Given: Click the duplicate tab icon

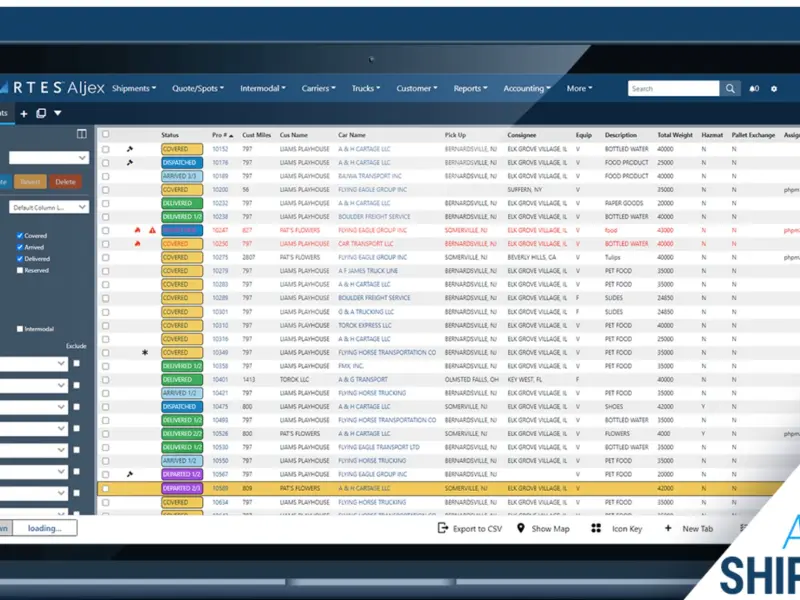Looking at the screenshot, I should (x=41, y=113).
